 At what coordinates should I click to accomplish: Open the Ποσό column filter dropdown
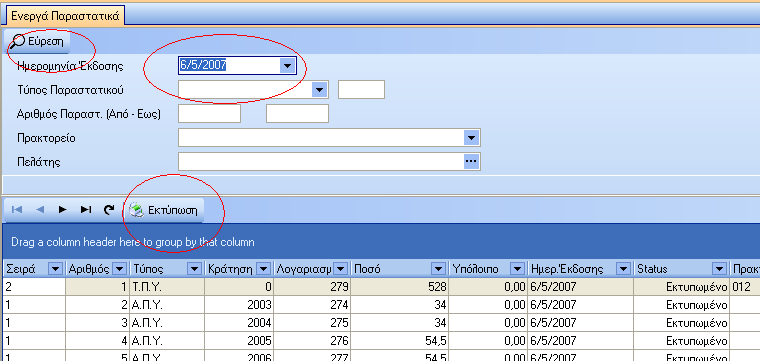(x=439, y=269)
